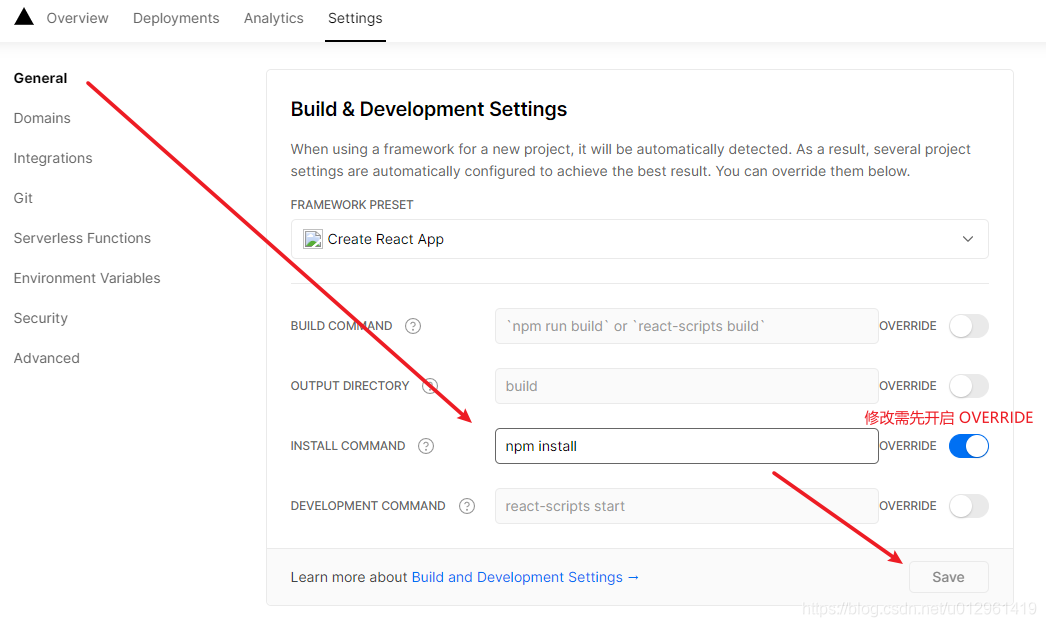
Task: Enable the Build Command override toggle
Action: pyautogui.click(x=969, y=326)
